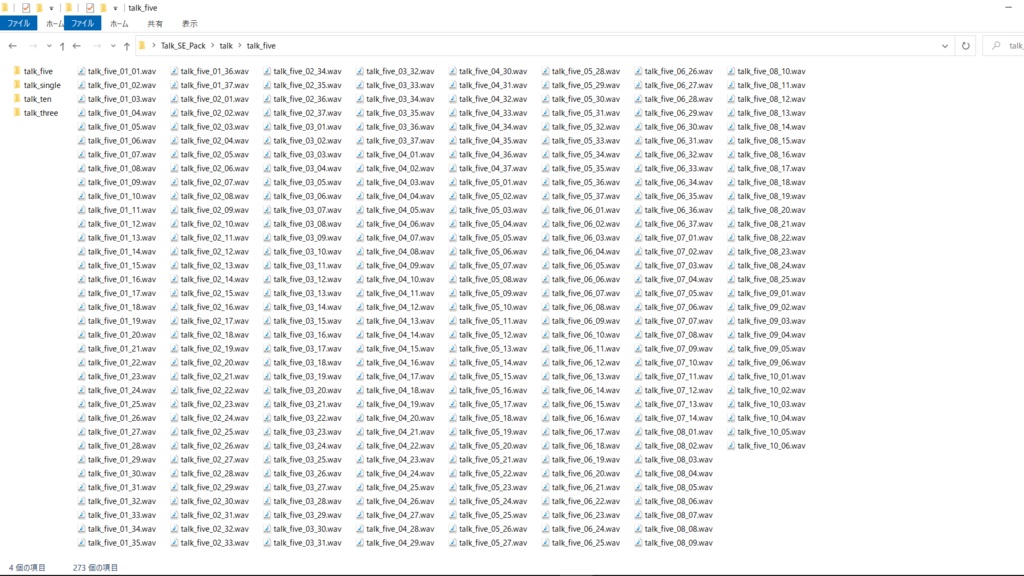The width and height of the screenshot is (1024, 576).
Task: Click talk_five segment in the breadcrumb path
Action: [x=261, y=46]
